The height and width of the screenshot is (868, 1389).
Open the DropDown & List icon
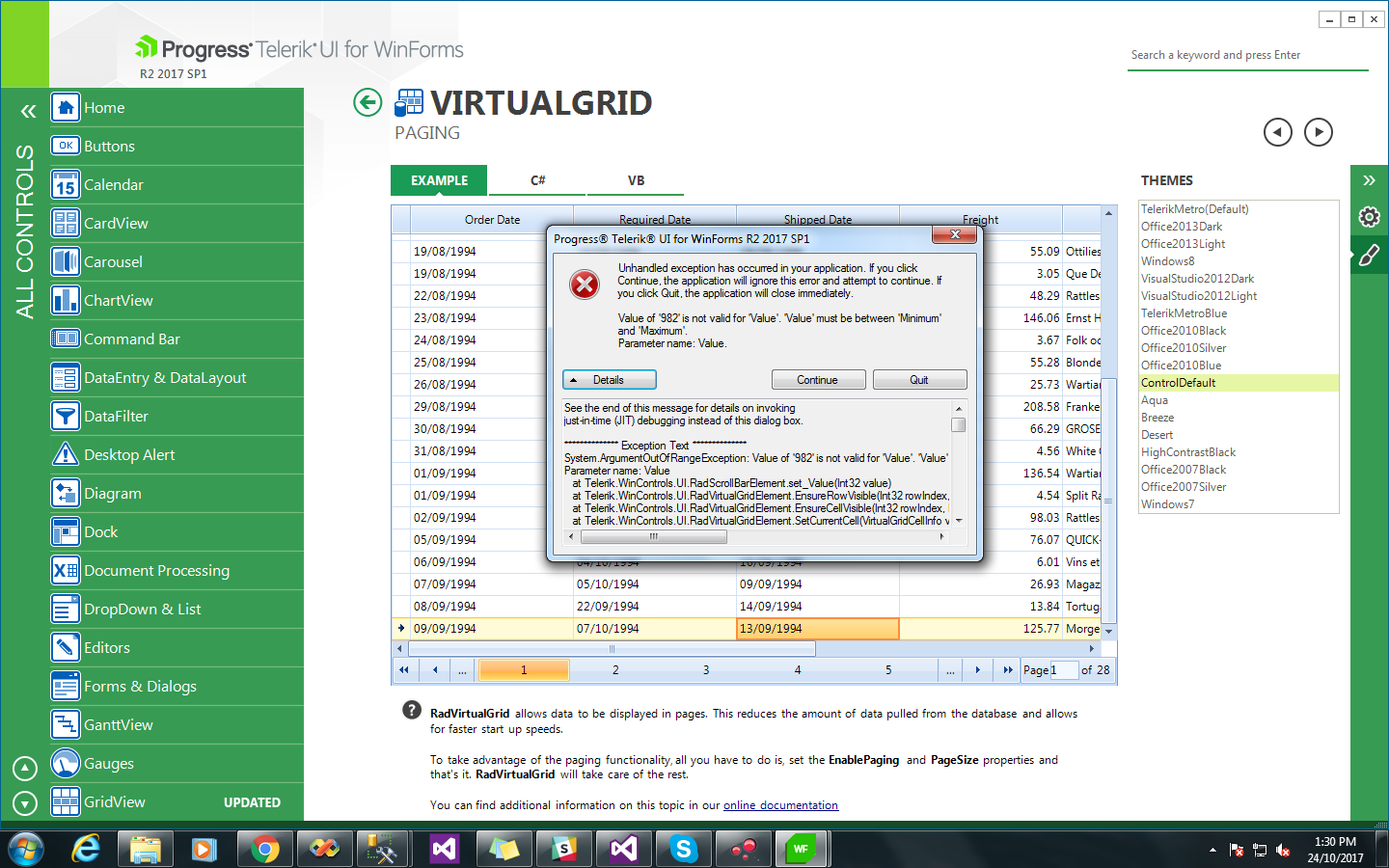(x=66, y=609)
